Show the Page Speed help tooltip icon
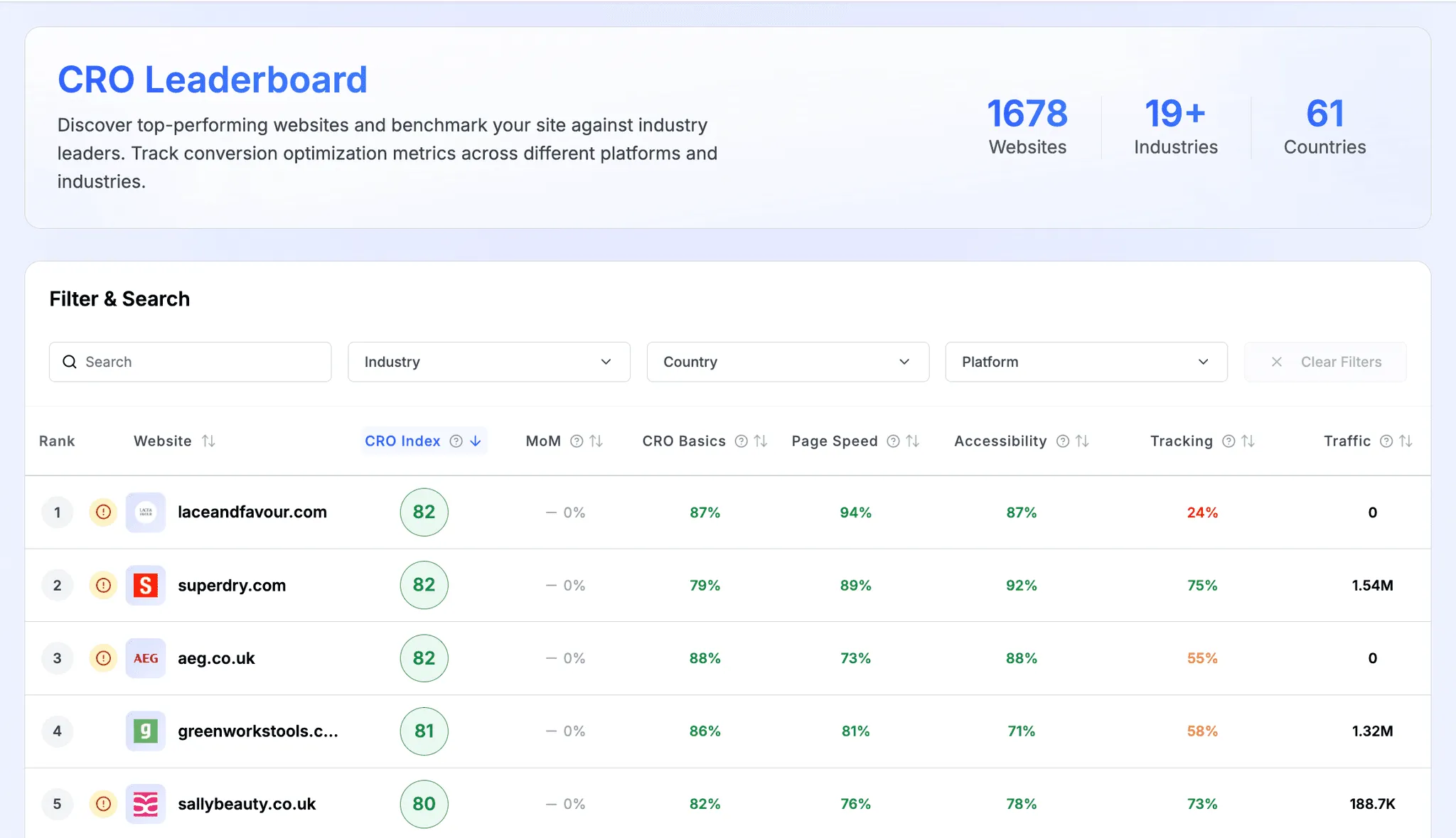The image size is (1456, 838). pos(893,441)
